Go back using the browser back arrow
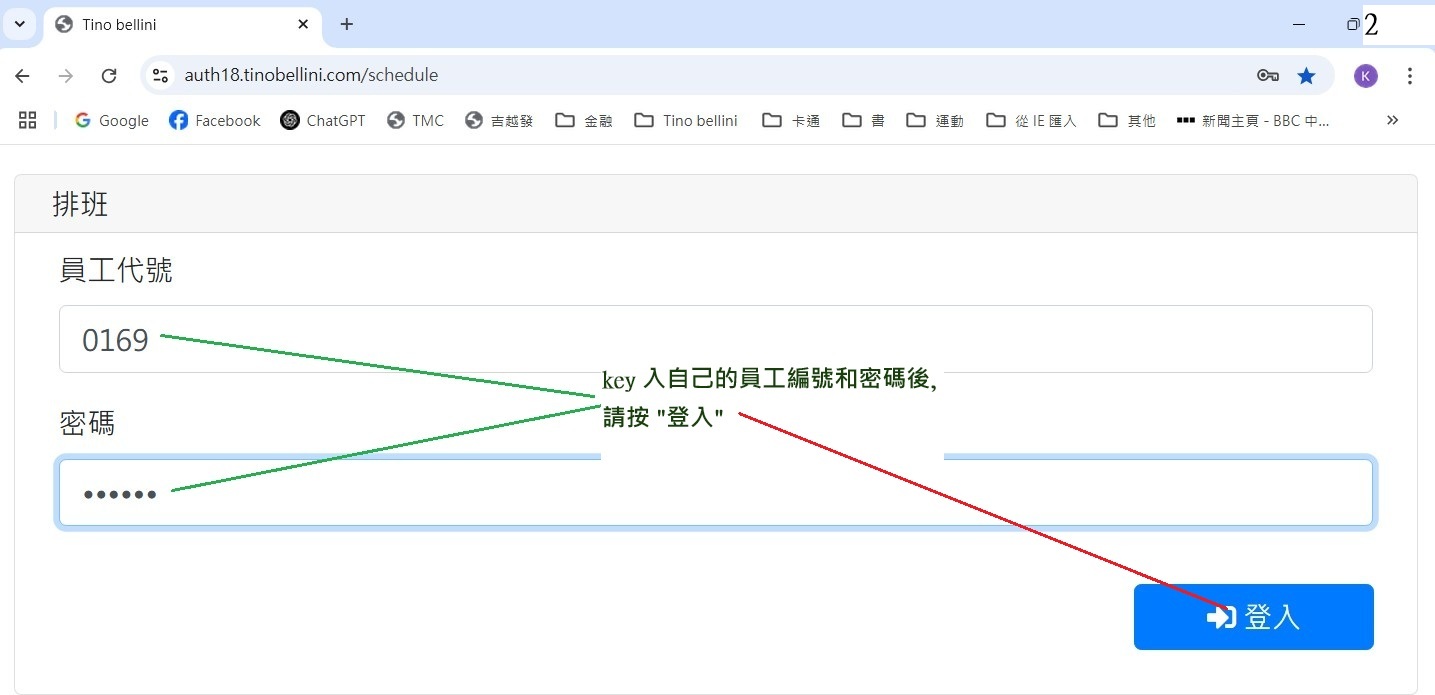The height and width of the screenshot is (695, 1435). click(x=22, y=76)
